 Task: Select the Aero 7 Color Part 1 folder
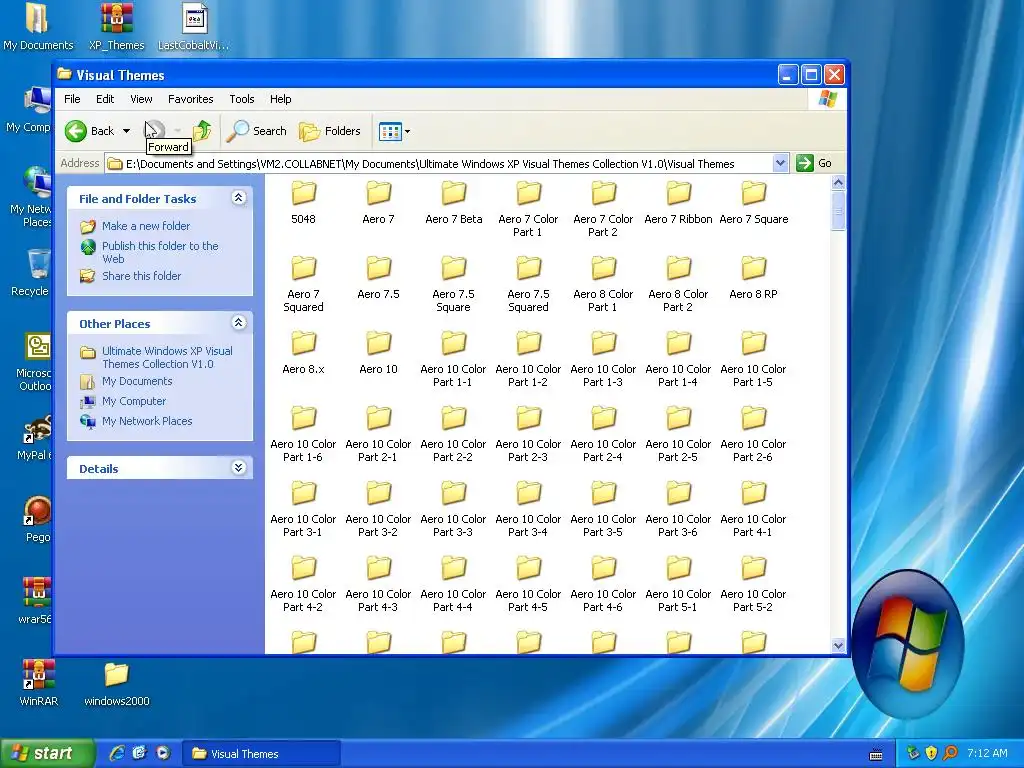coord(528,209)
